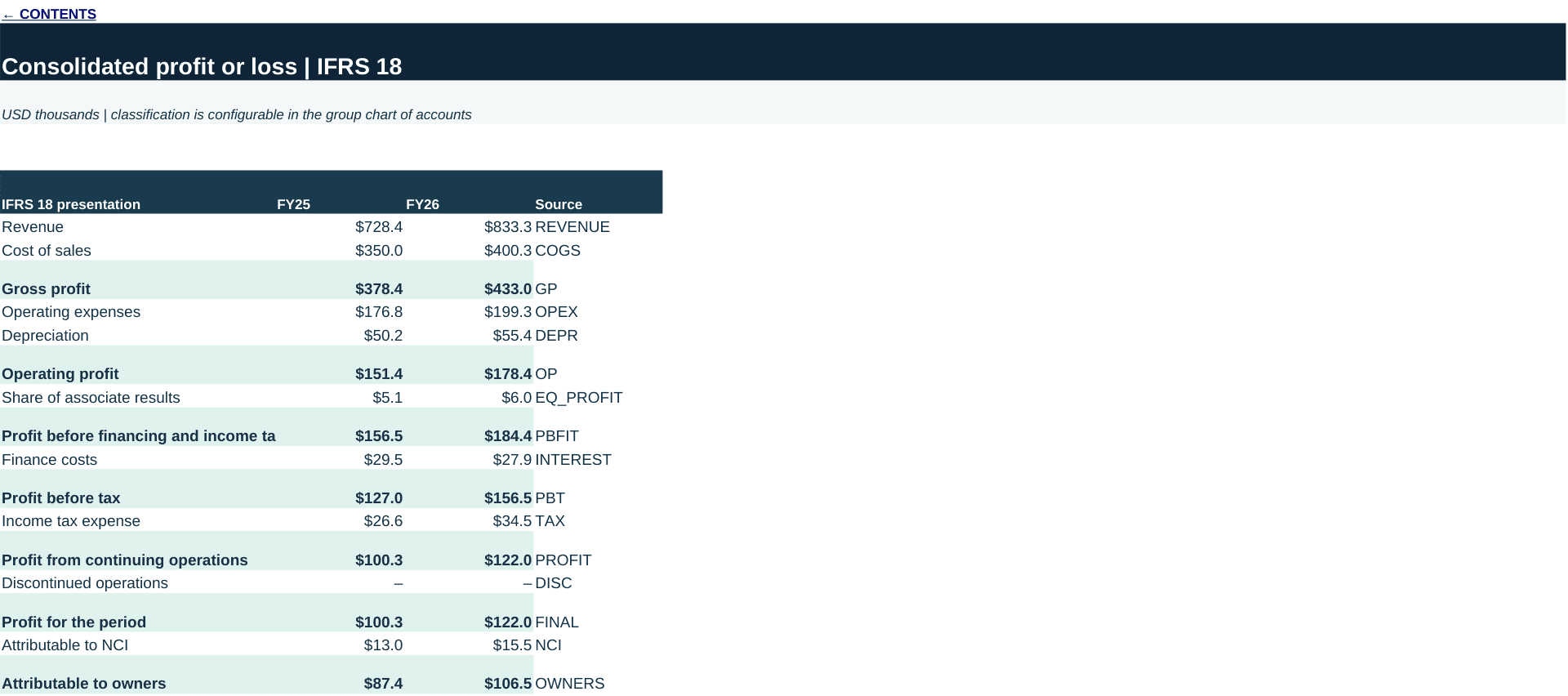Click the Source column header
1568x696 pixels.
(x=559, y=204)
